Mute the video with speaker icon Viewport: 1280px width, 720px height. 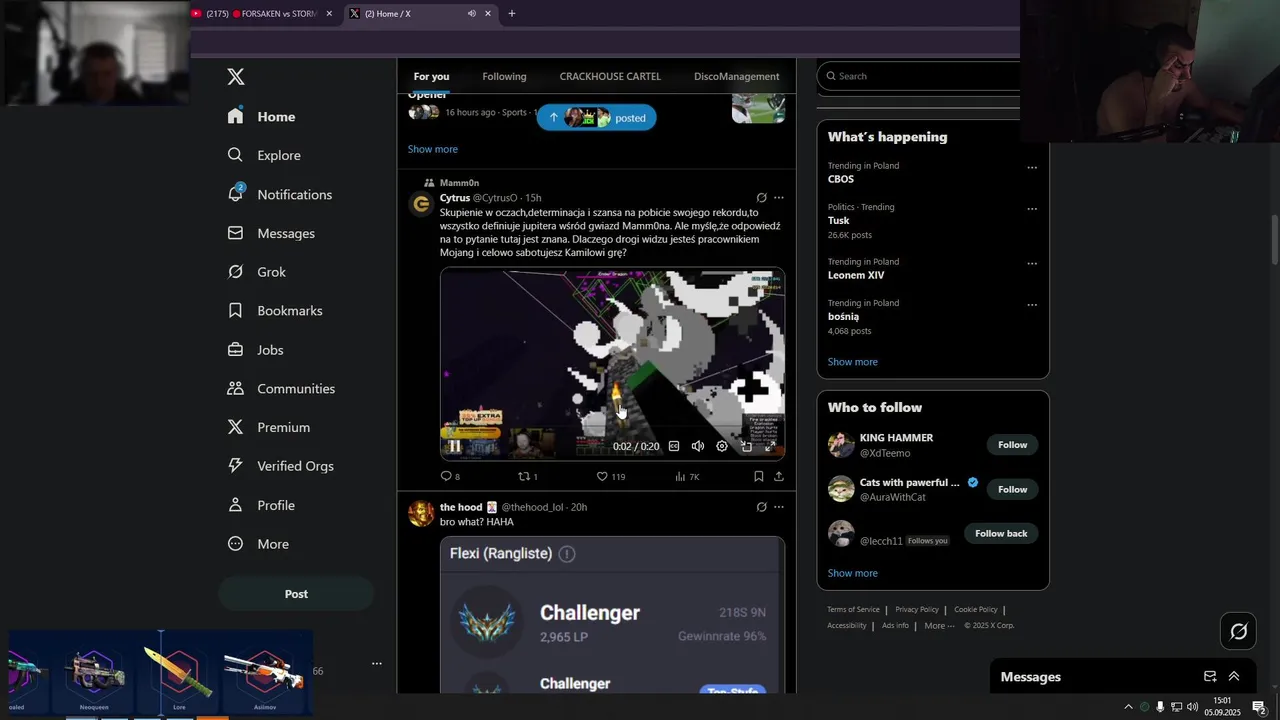pyautogui.click(x=698, y=446)
